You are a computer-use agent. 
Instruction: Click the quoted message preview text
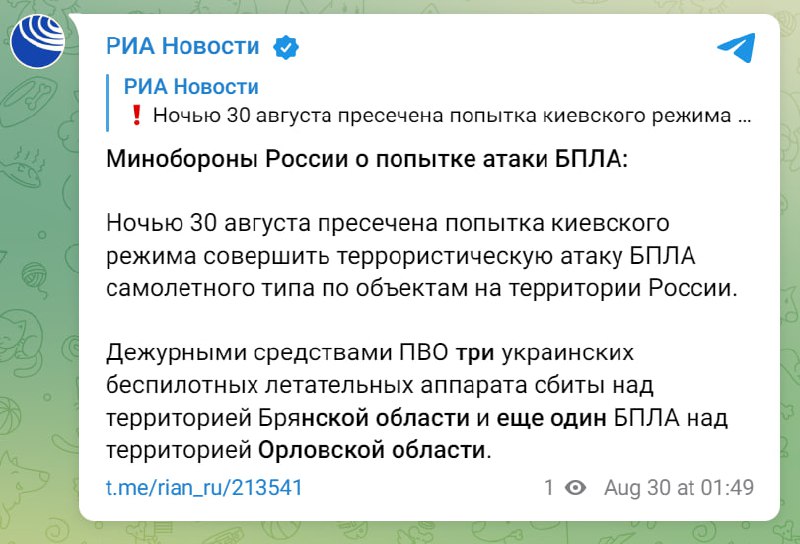pos(451,115)
